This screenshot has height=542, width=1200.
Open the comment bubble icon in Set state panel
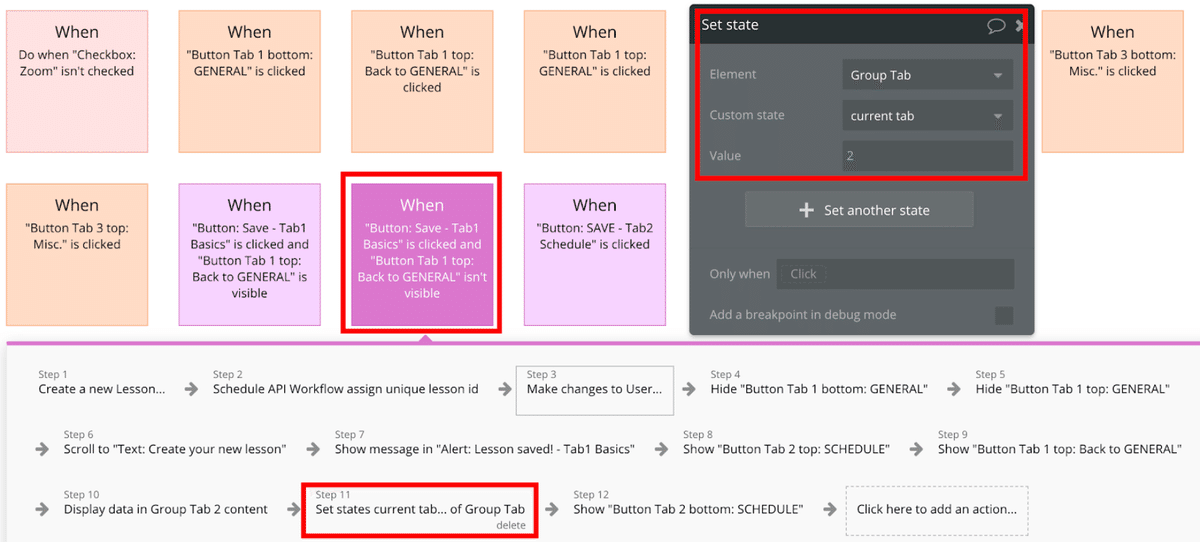996,26
